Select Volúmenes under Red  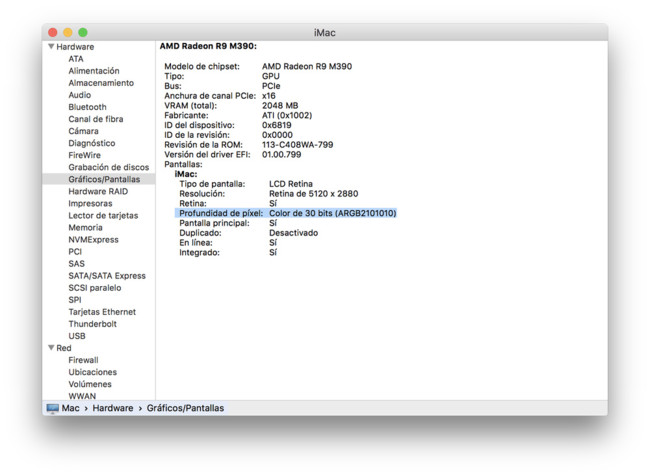coord(90,384)
